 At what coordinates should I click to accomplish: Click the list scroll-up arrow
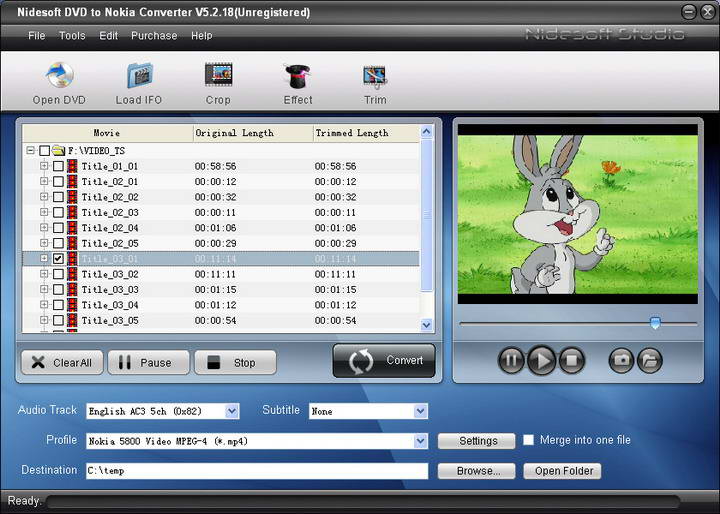click(x=426, y=132)
